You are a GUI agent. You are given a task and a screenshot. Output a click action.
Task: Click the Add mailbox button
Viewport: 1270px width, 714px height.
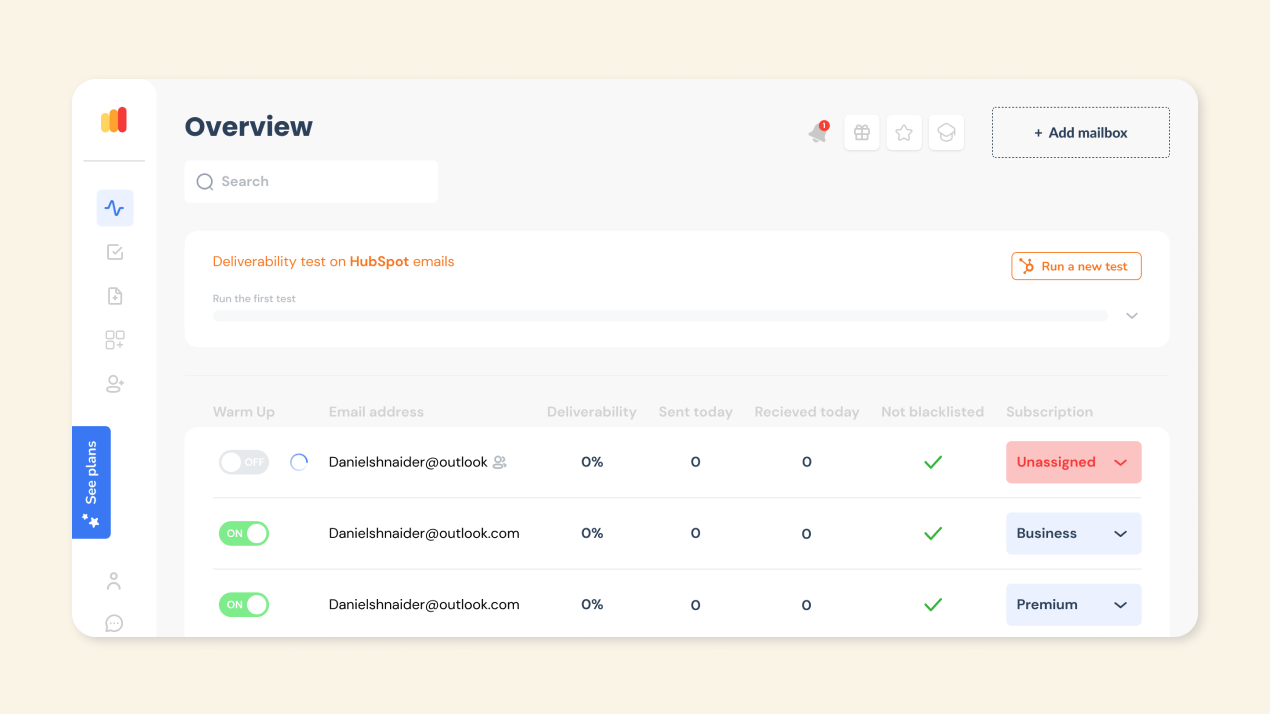(1080, 132)
